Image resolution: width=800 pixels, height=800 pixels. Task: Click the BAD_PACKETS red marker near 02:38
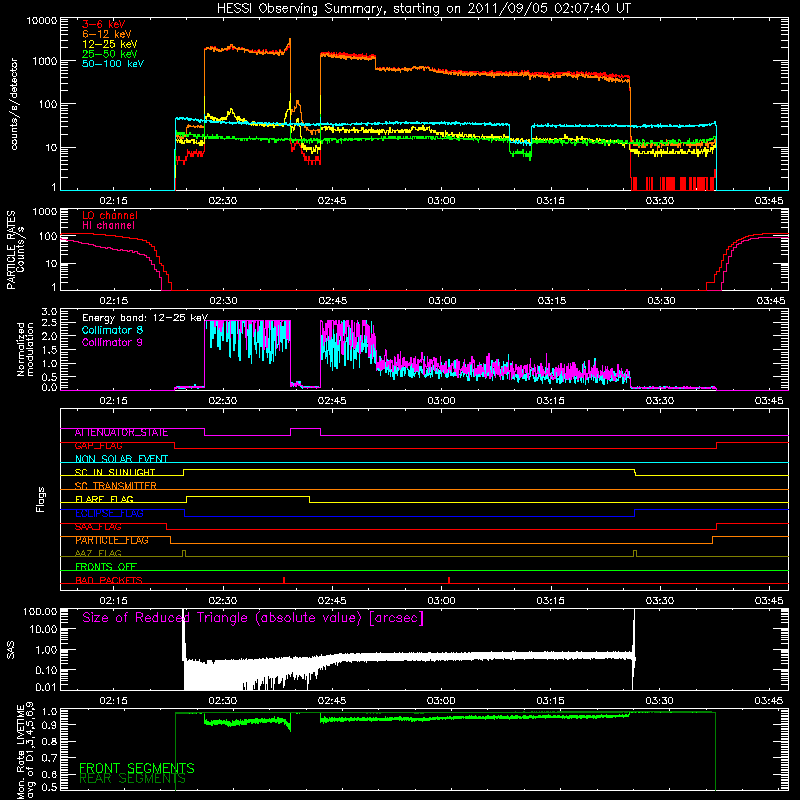tap(284, 580)
